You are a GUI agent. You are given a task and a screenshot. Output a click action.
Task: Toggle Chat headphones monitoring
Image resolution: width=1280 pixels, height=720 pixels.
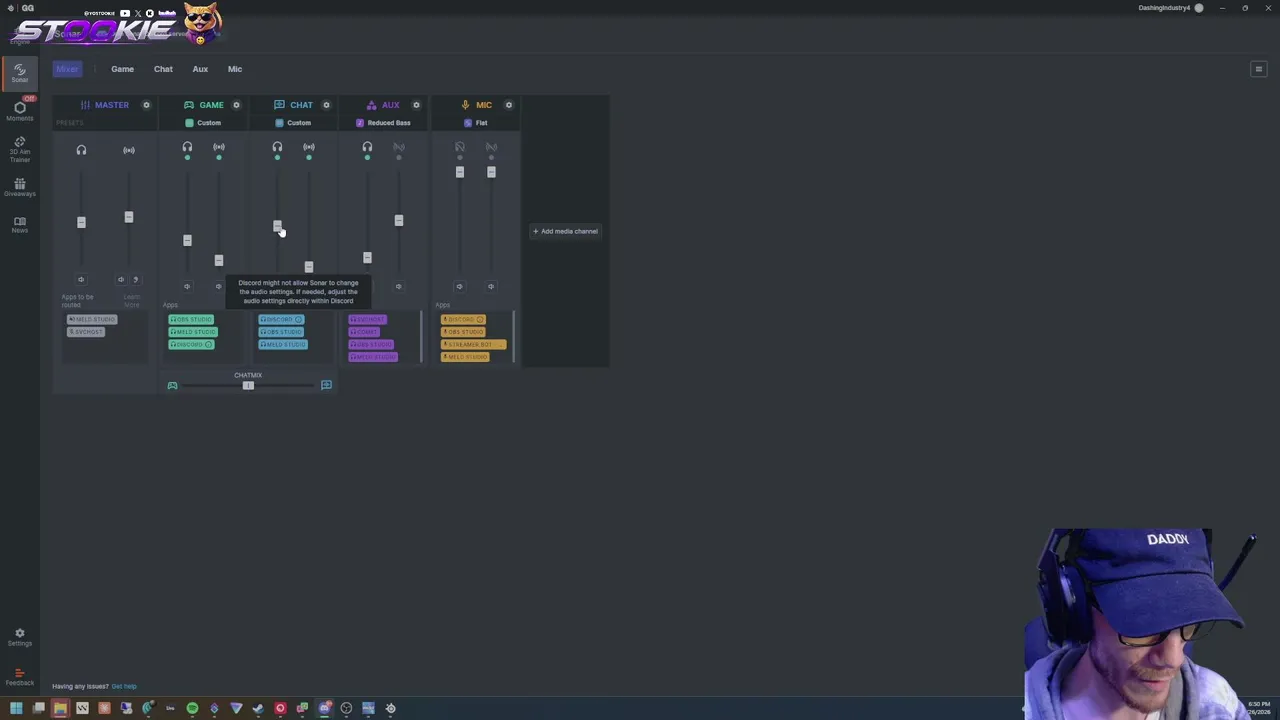277,150
